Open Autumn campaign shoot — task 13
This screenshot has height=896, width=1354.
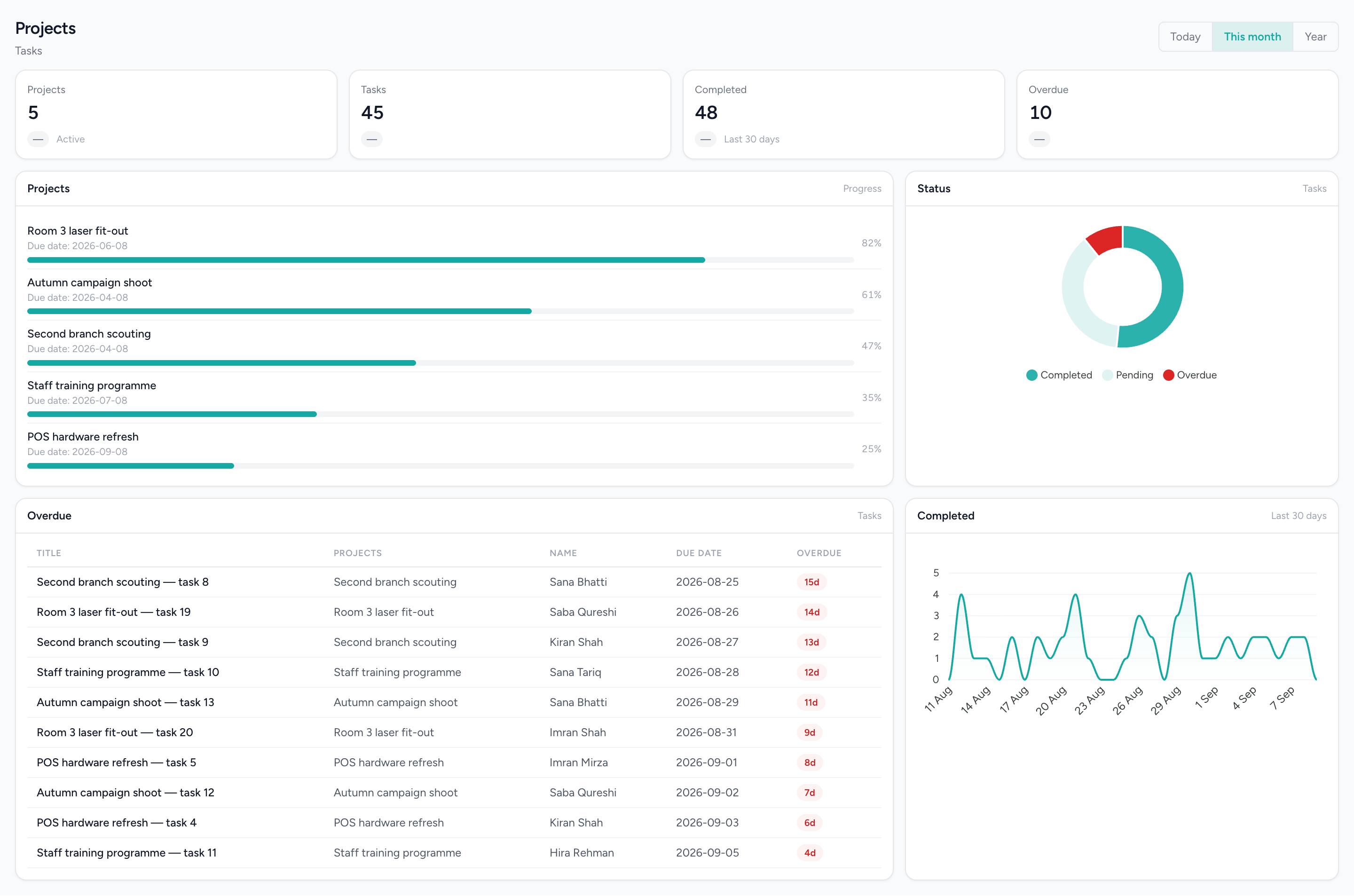pos(125,702)
